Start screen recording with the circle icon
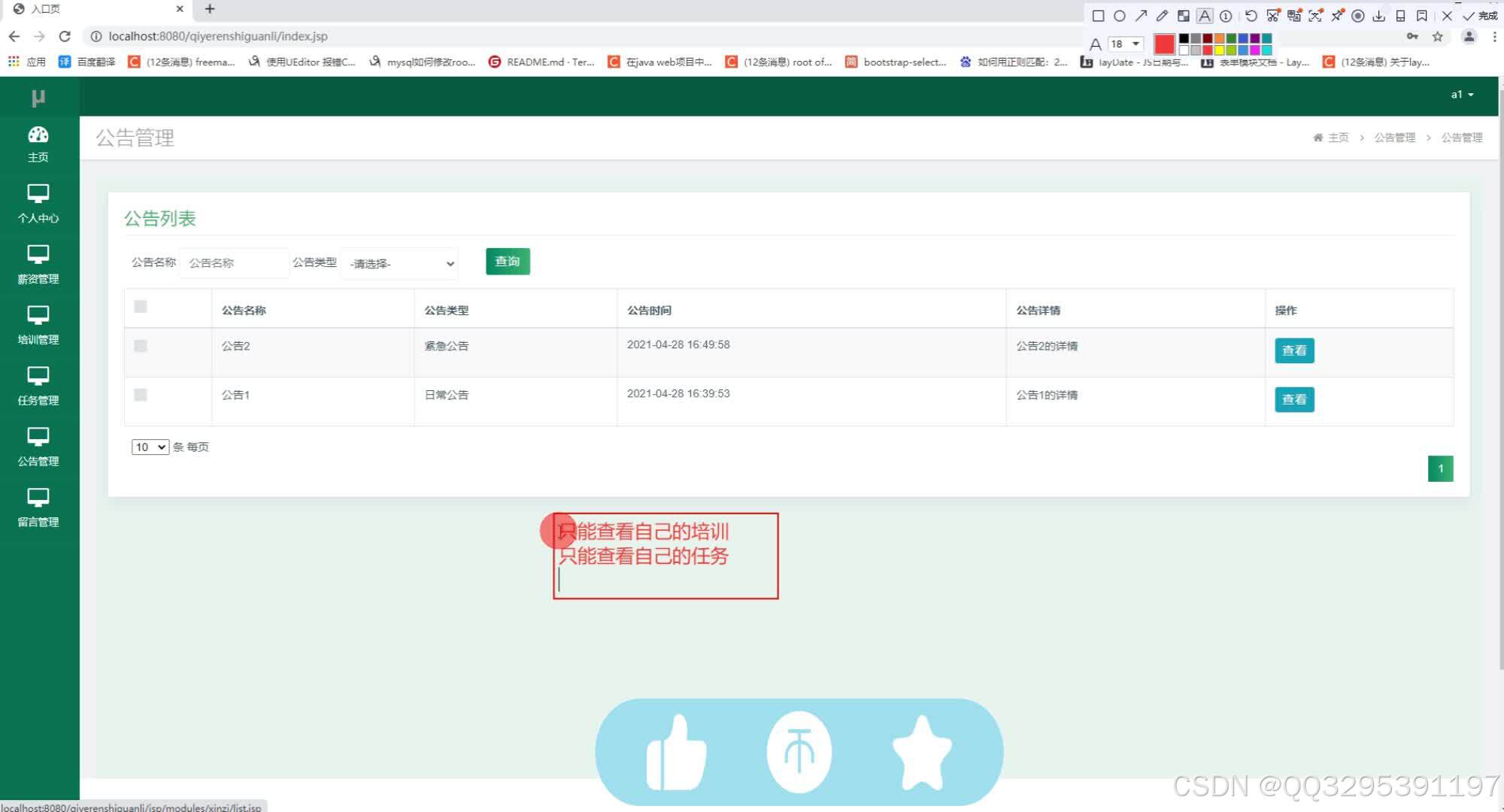1504x812 pixels. click(1358, 16)
